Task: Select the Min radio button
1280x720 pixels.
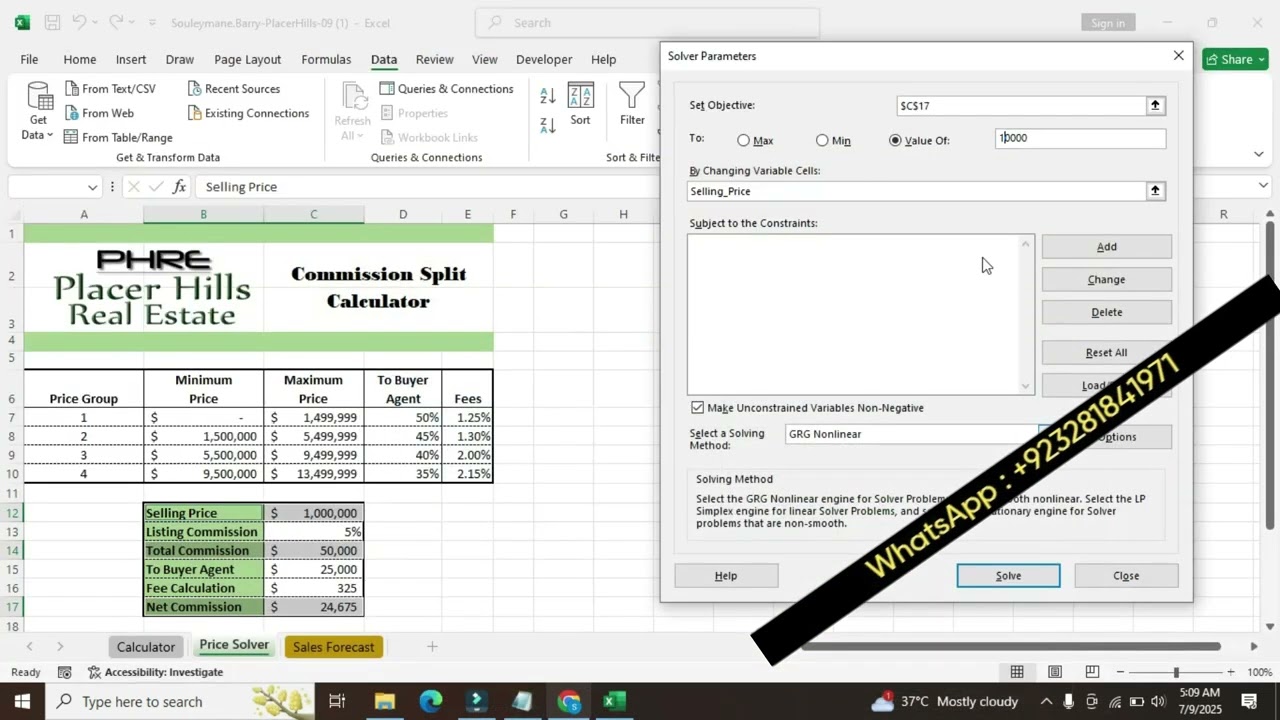Action: (x=822, y=141)
